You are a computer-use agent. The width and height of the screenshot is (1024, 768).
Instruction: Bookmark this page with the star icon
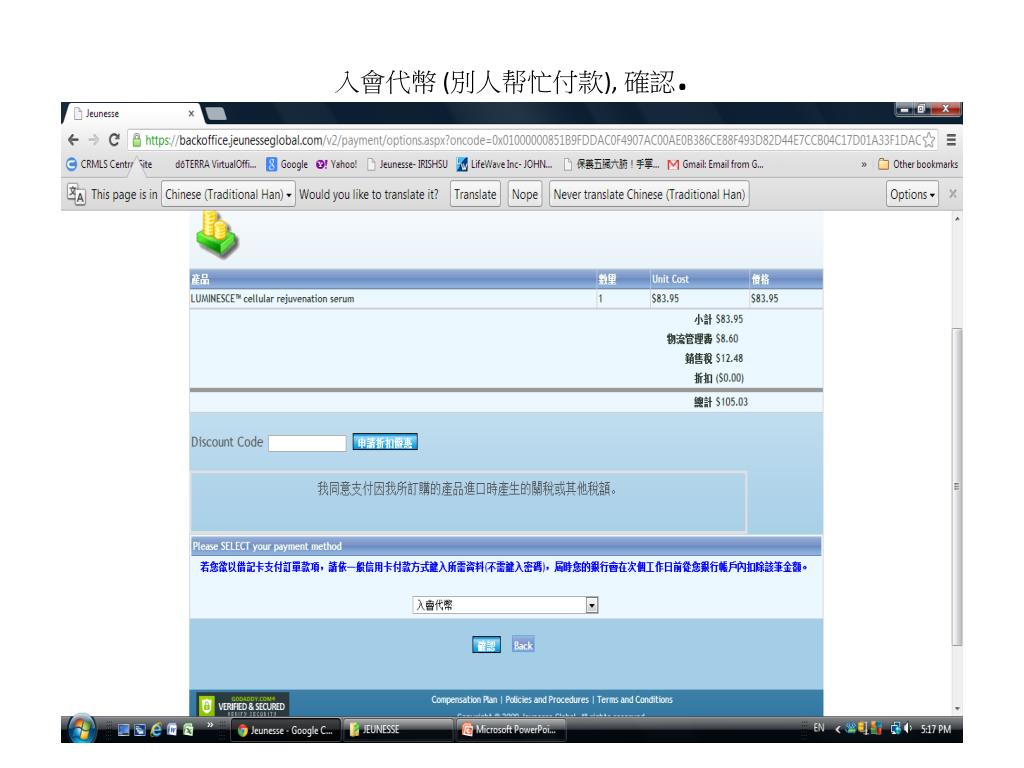tap(929, 140)
